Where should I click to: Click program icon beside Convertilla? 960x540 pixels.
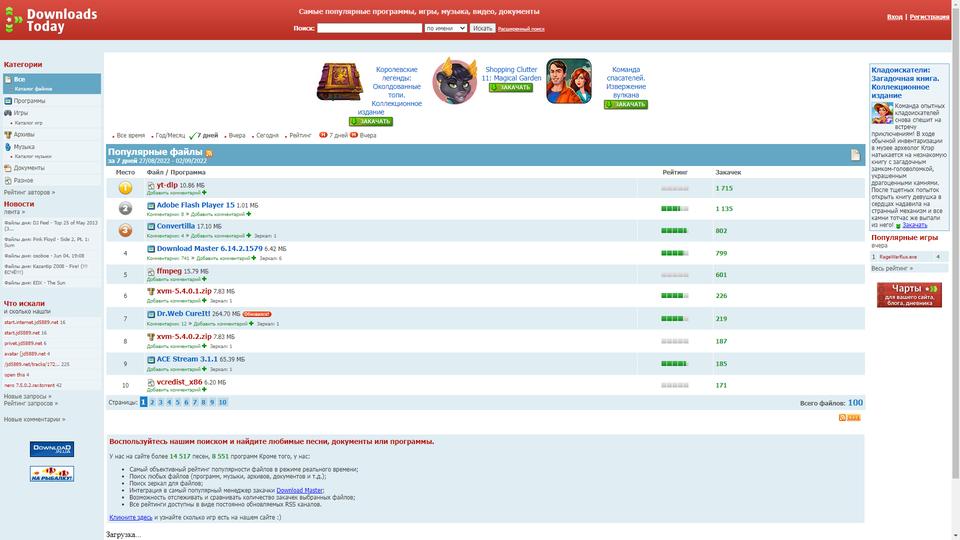pyautogui.click(x=151, y=227)
